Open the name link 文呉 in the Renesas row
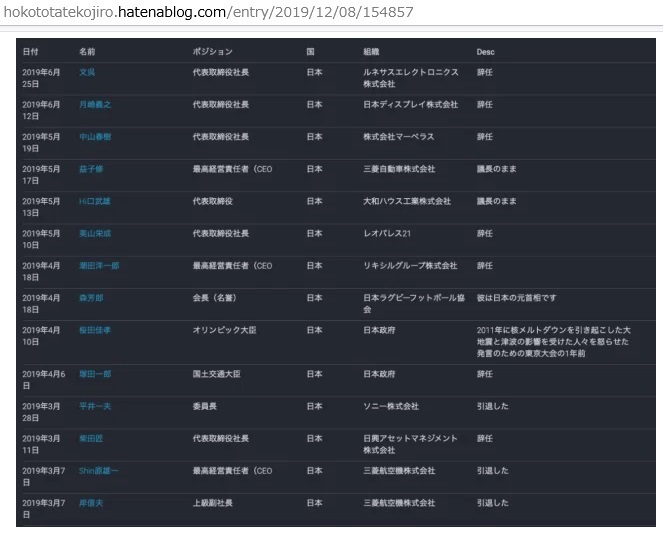Screen dimensions: 663x534 pos(87,72)
